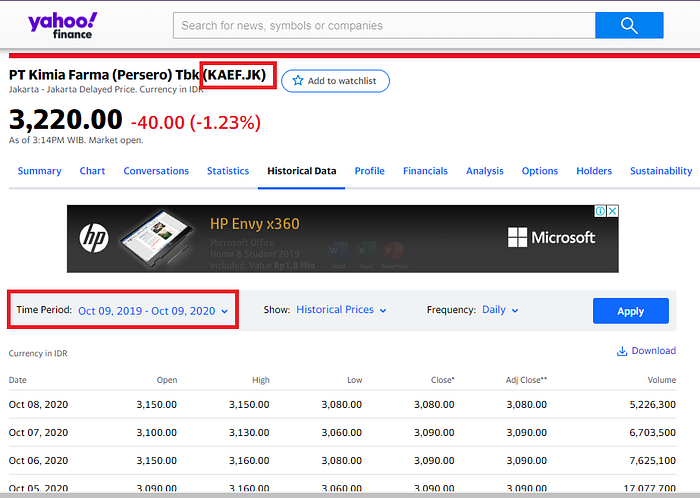View the Financials tab

point(425,171)
